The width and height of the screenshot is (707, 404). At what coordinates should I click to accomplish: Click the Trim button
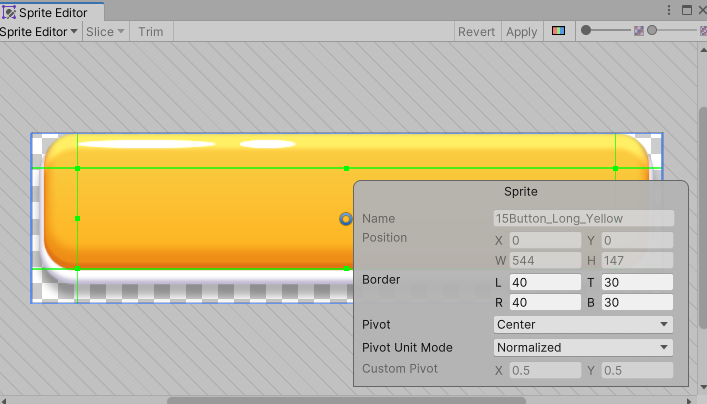(151, 32)
